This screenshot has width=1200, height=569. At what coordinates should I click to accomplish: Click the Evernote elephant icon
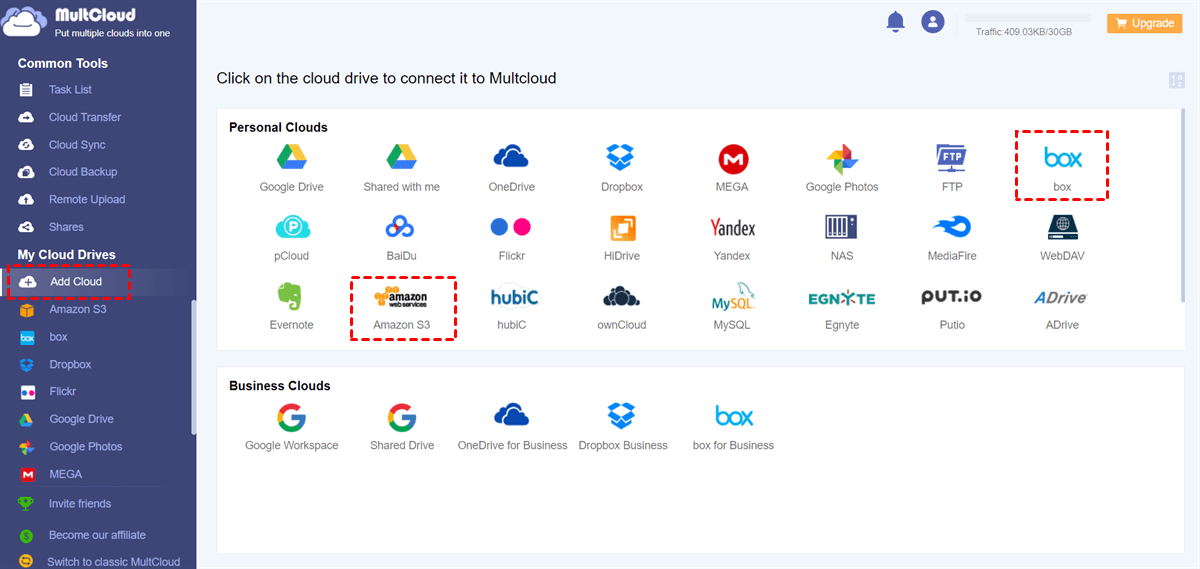(291, 297)
